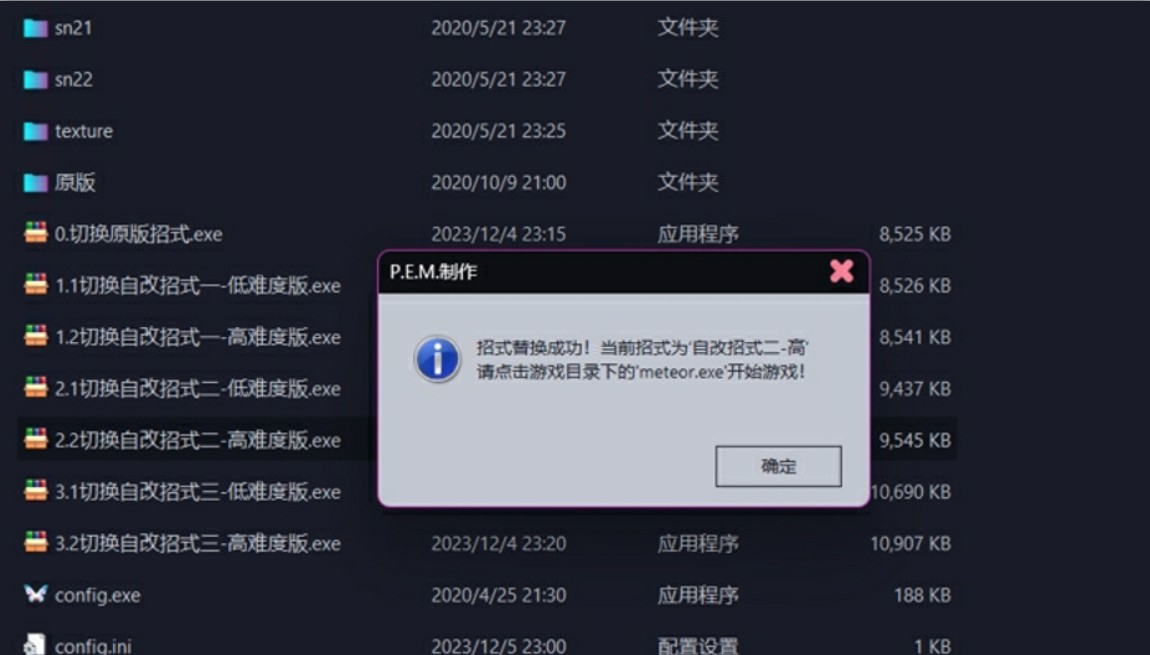The height and width of the screenshot is (655, 1150).
Task: Click the P.E.M.制作 dialog title bar
Action: [601, 272]
